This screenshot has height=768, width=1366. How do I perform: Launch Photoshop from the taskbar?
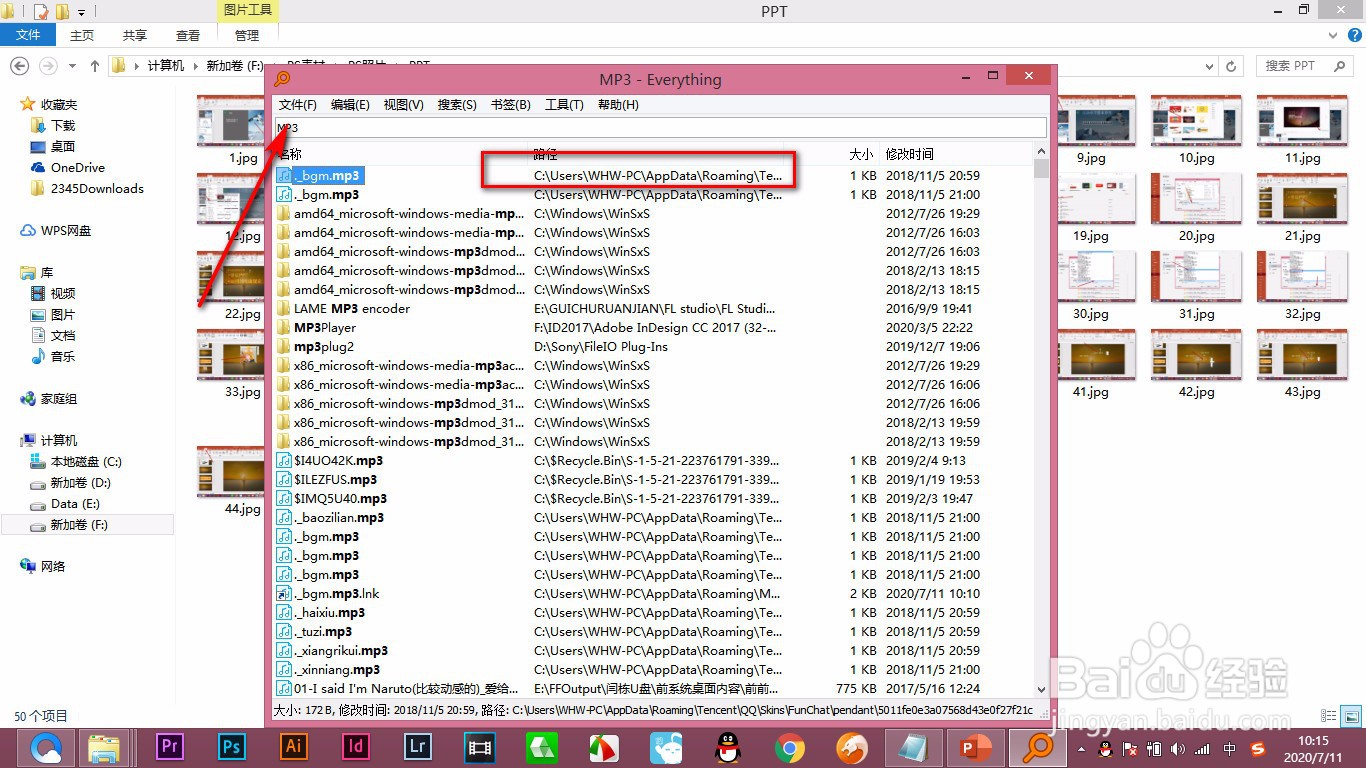[232, 747]
